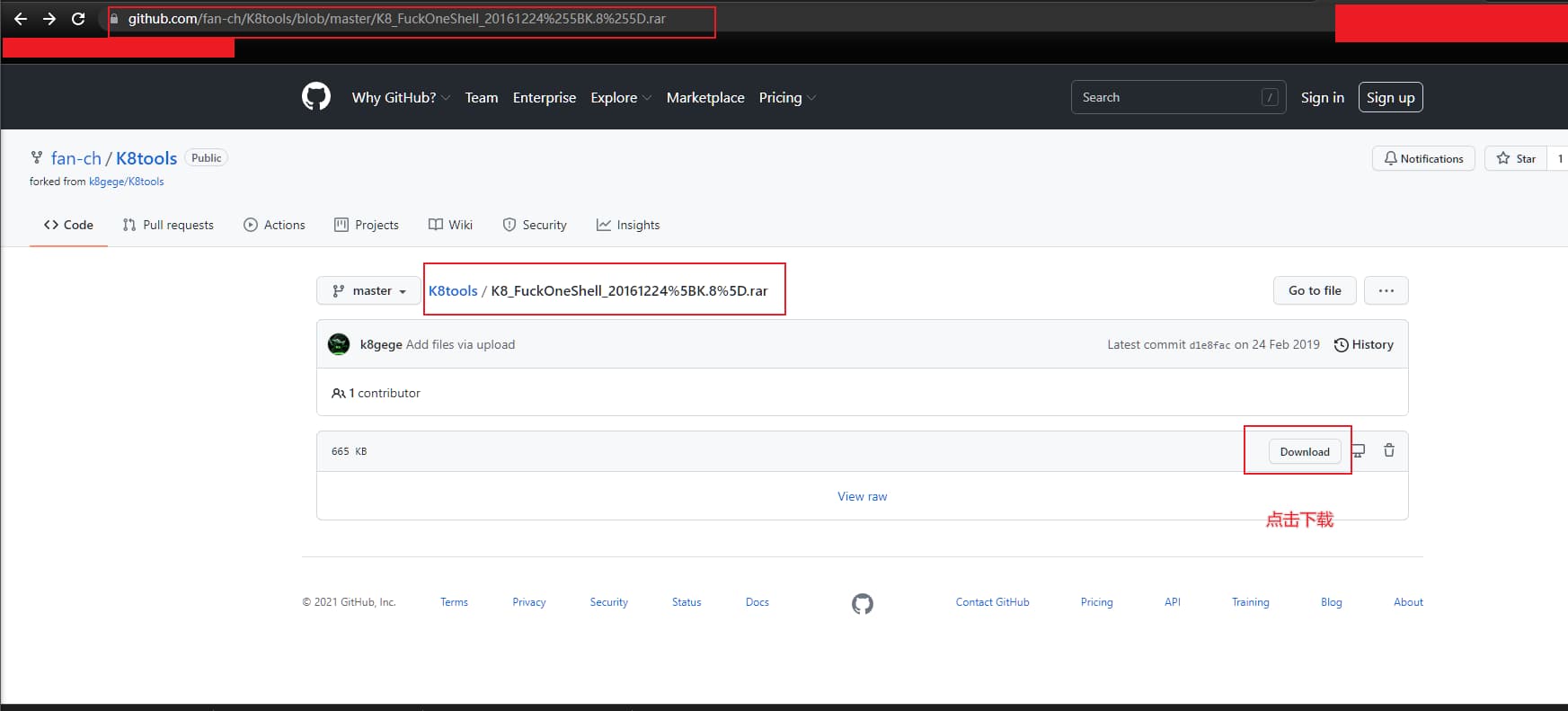Switch to the Code tab
Viewport: 1568px width, 711px height.
(68, 225)
